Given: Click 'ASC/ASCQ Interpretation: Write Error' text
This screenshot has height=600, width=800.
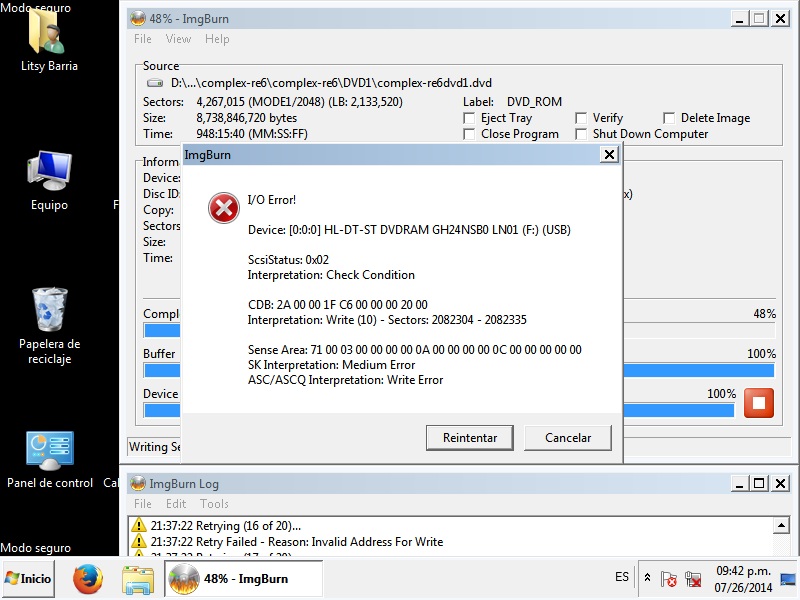Looking at the screenshot, I should (x=345, y=380).
